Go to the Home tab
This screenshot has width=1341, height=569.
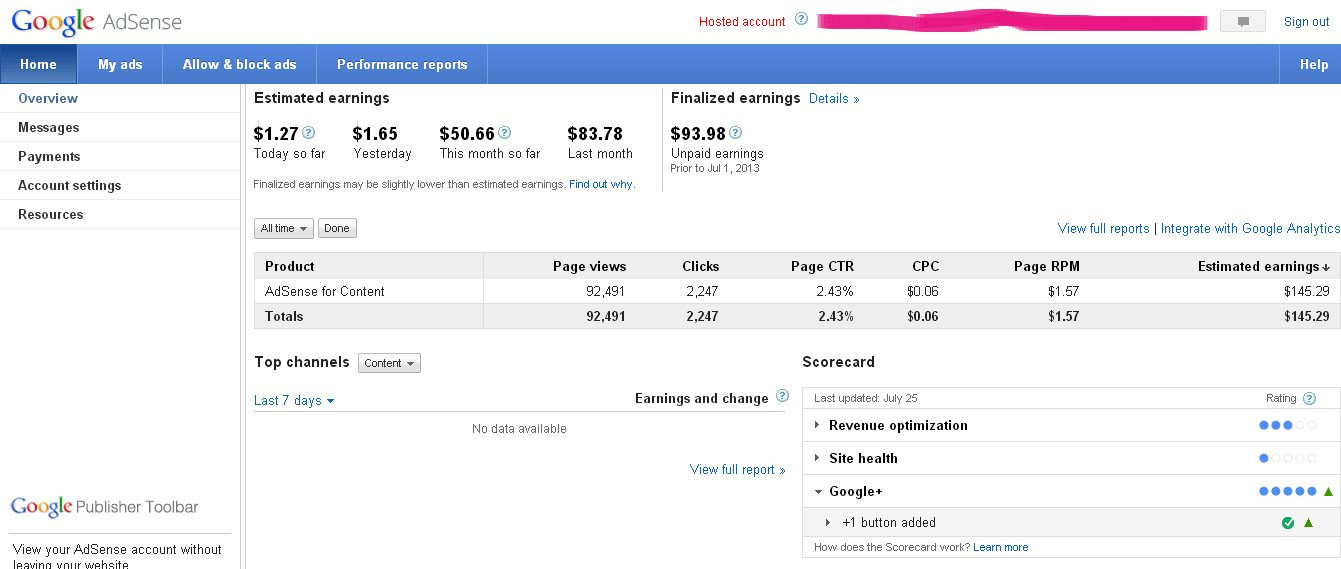[38, 64]
